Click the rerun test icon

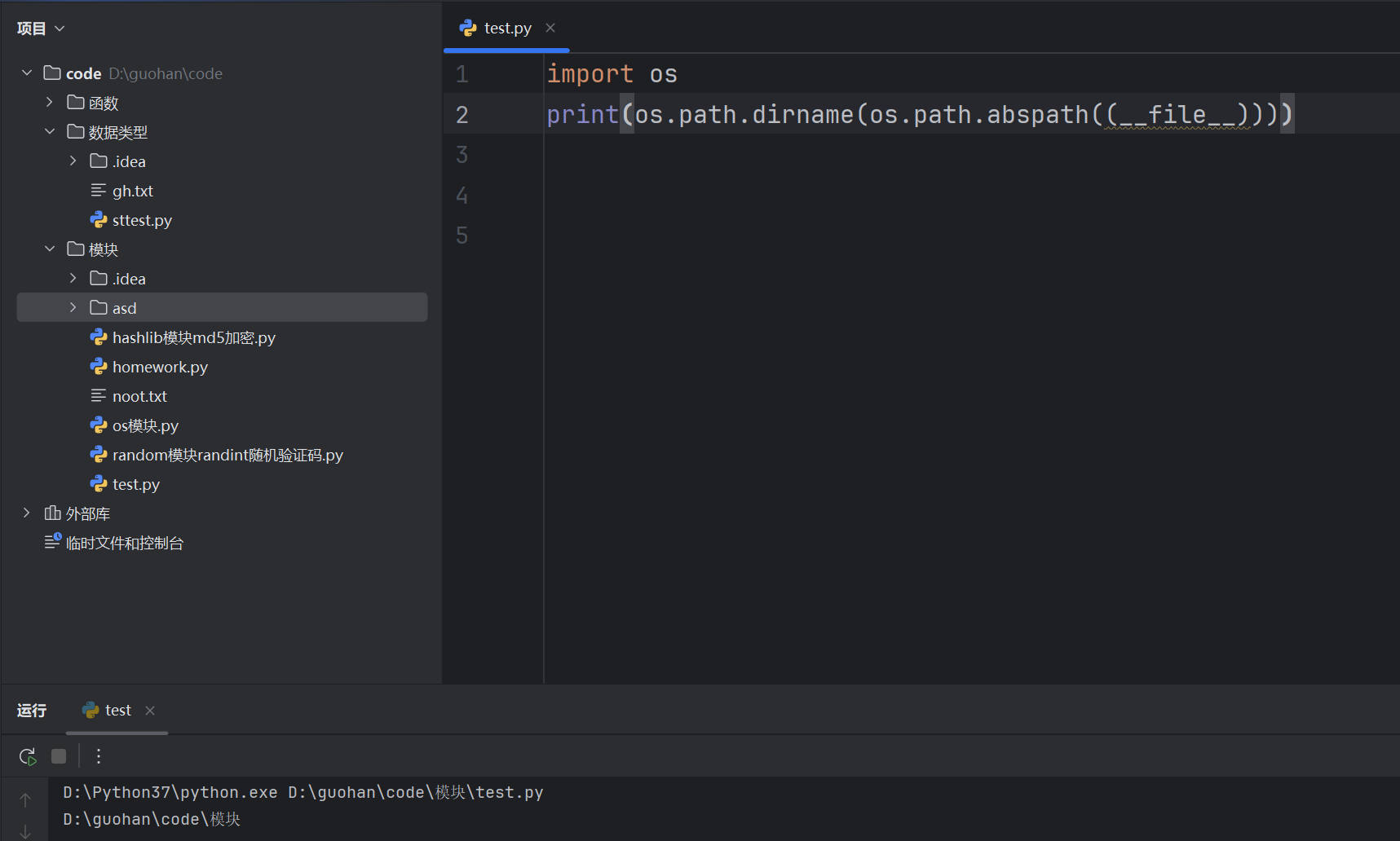click(28, 756)
